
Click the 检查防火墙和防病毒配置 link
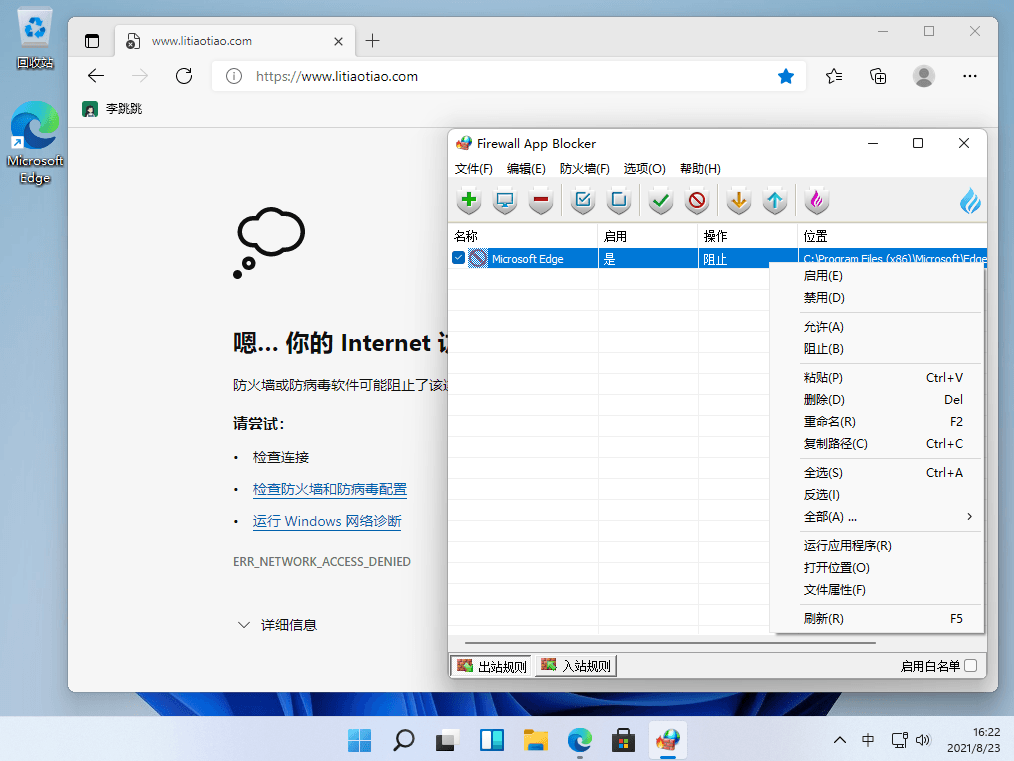point(330,489)
